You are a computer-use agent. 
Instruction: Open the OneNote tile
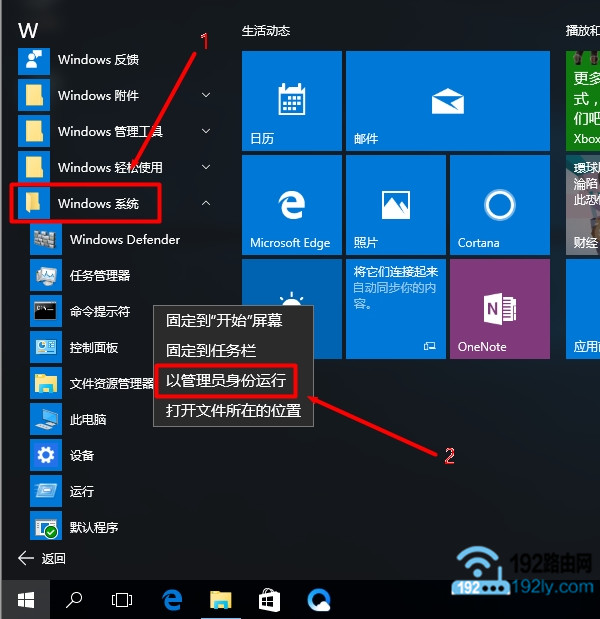500,309
